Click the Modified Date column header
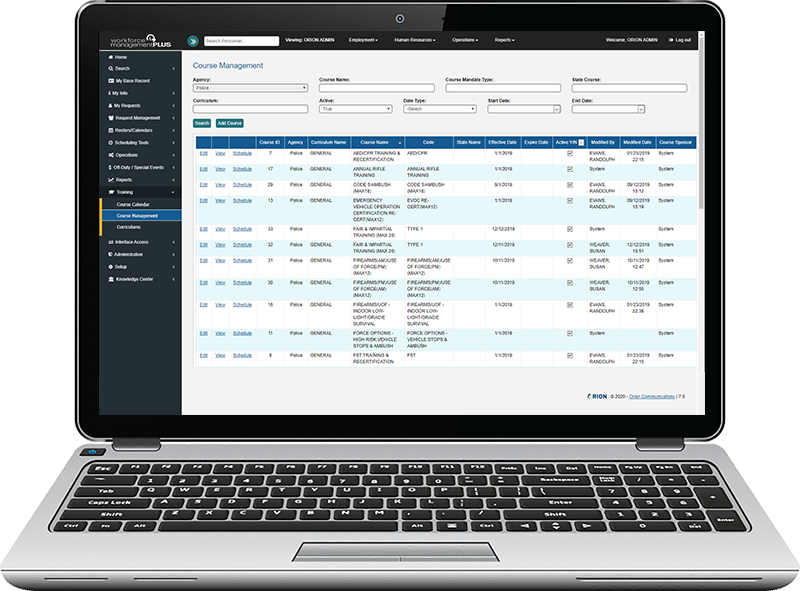Screen dimensions: 800x591 tap(637, 143)
